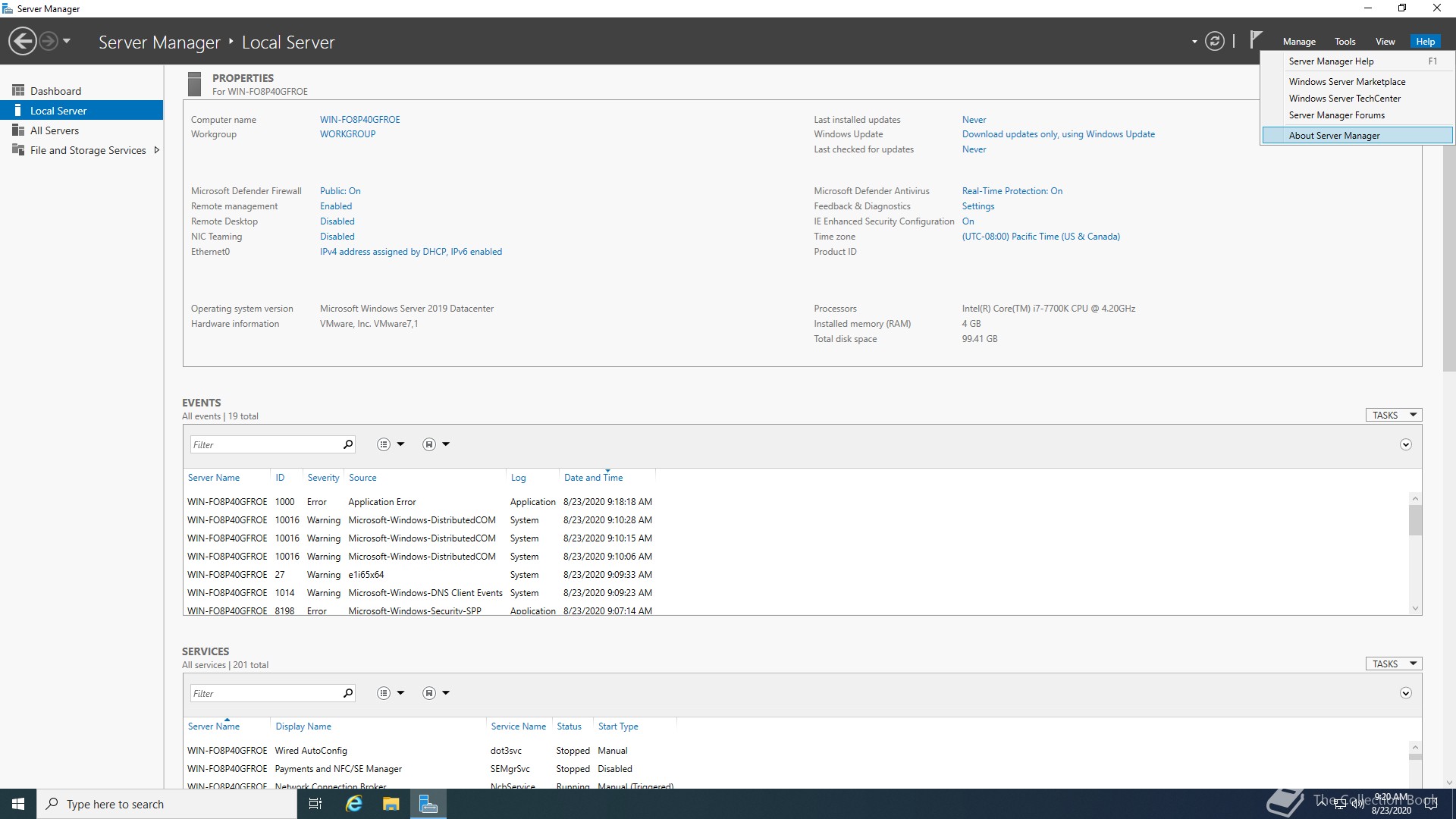Sort events by Severity column

coord(323,478)
